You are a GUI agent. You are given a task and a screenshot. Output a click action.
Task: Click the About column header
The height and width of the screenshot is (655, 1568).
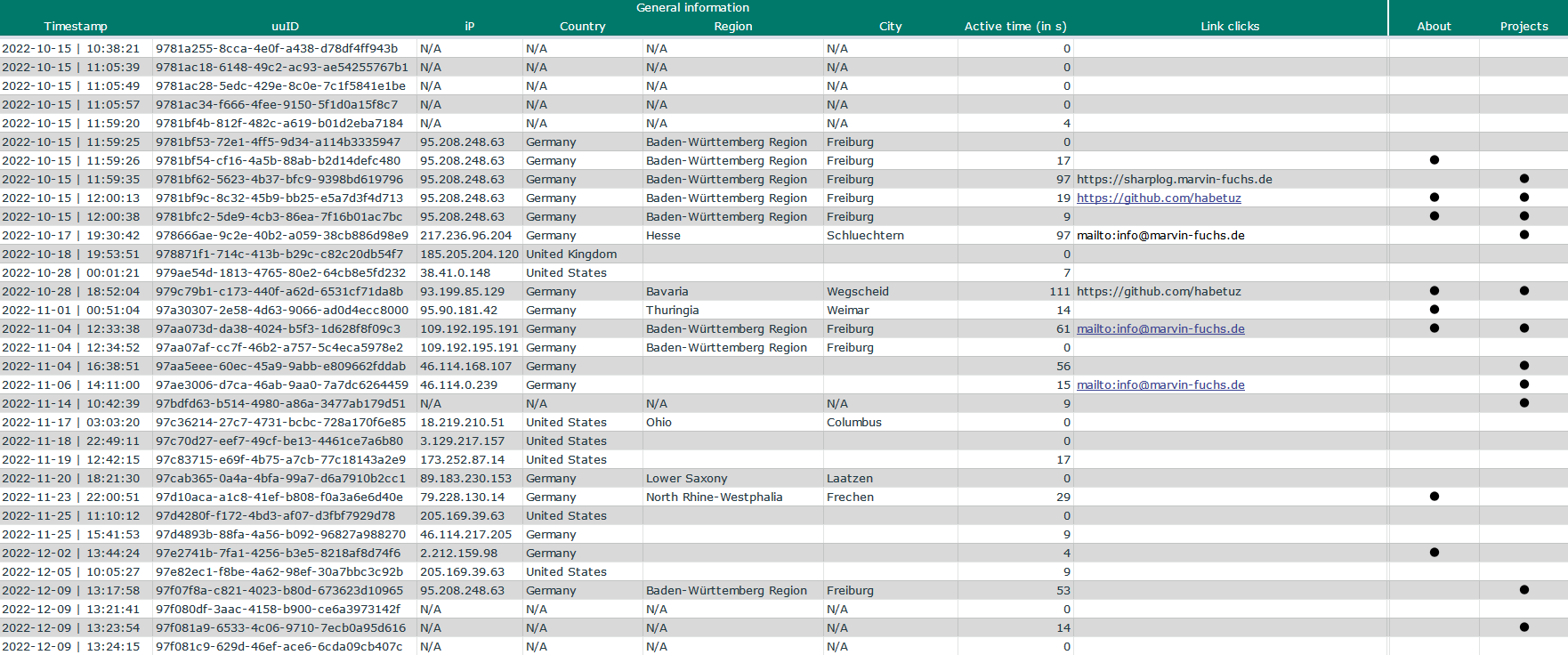[1433, 27]
